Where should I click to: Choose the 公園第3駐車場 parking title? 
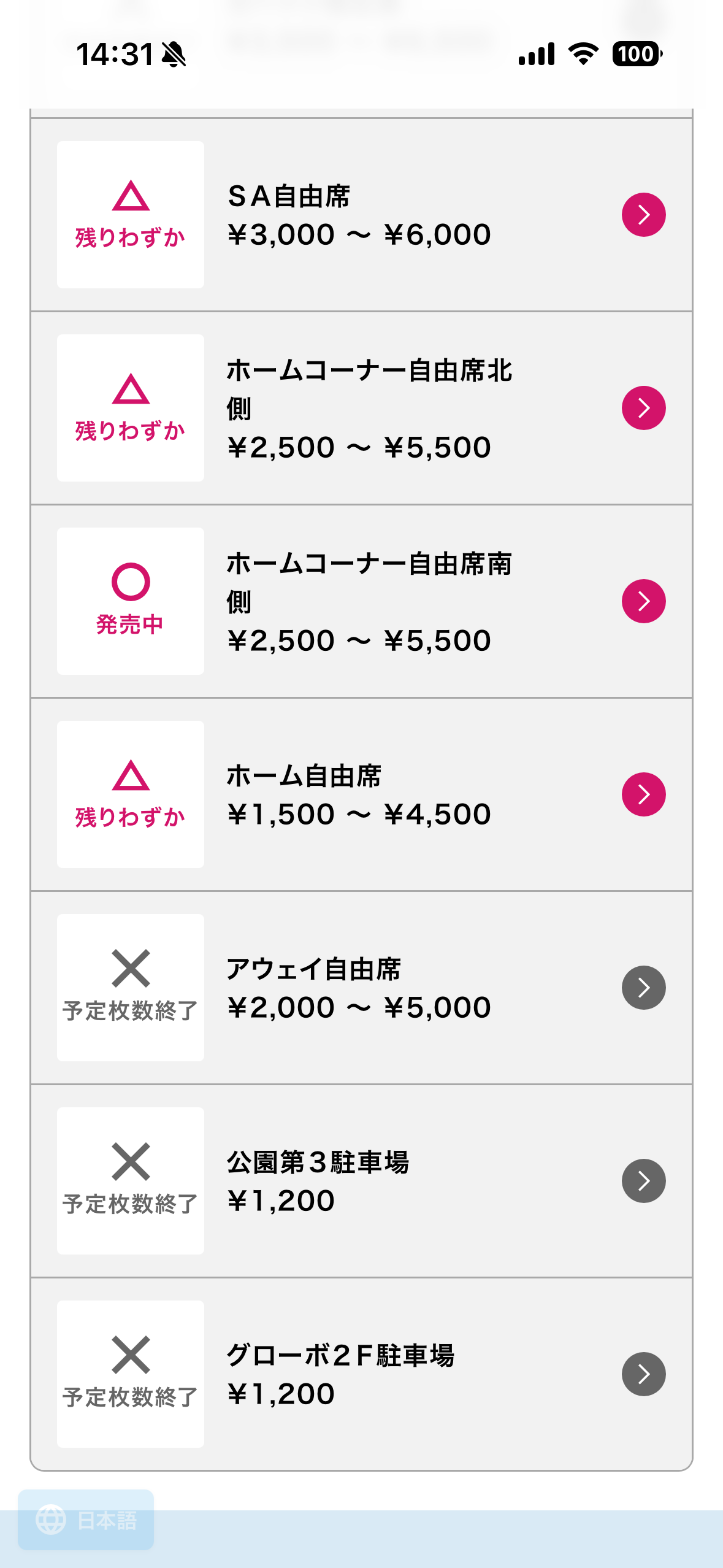(318, 1163)
